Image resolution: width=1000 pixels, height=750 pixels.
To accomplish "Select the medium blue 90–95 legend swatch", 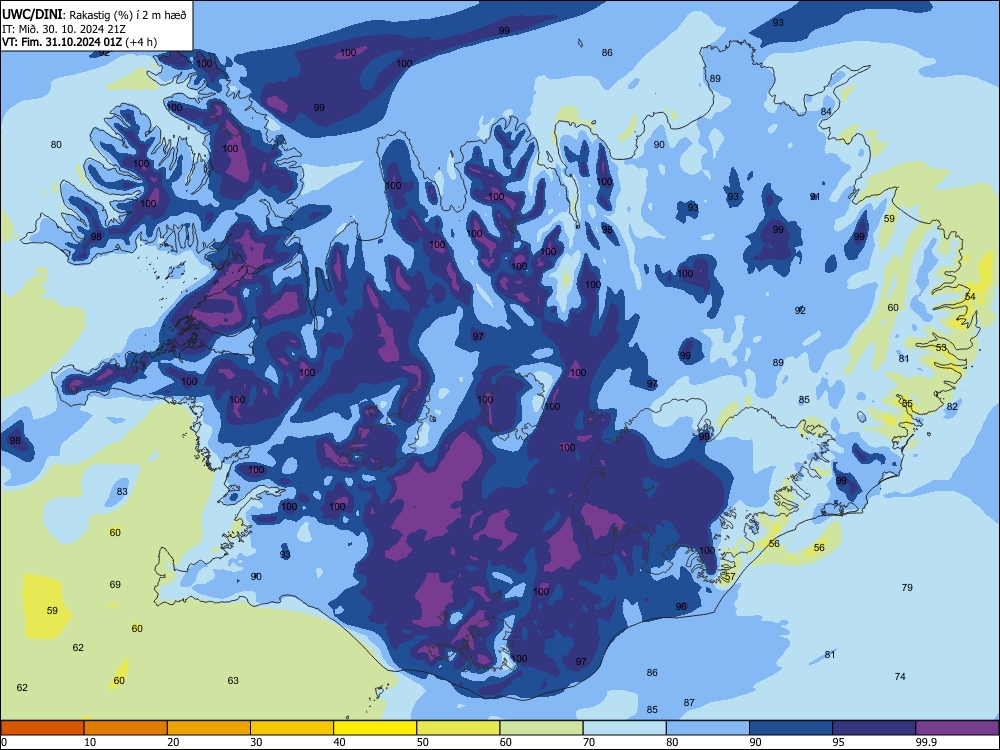I will [x=791, y=728].
